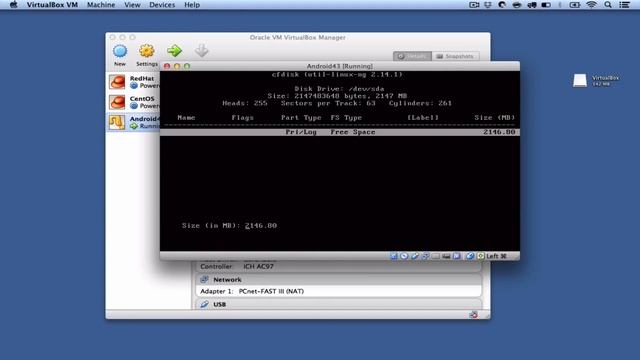Screen dimensions: 640x360
Task: Click the mouse integration status icon
Action: (x=470, y=256)
